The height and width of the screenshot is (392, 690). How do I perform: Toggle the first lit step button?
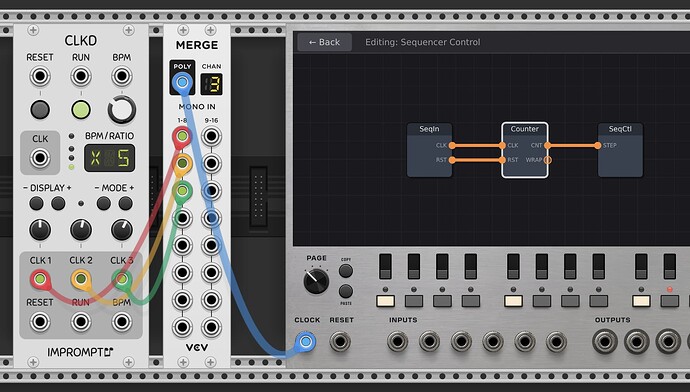[x=385, y=301]
